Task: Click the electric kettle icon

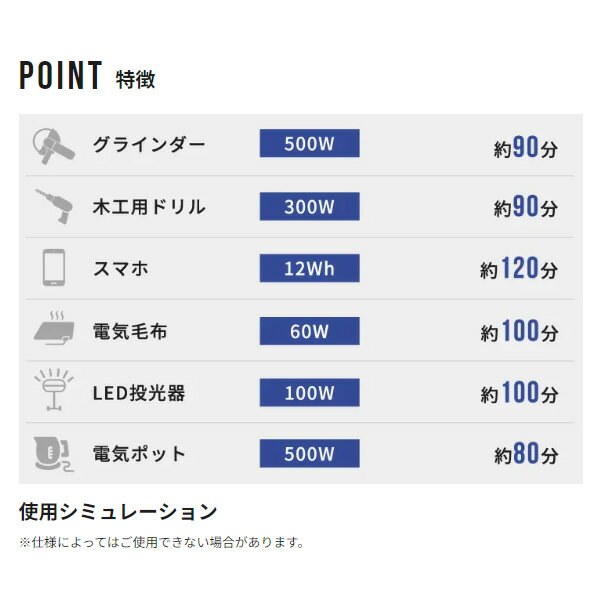Action: tap(50, 453)
